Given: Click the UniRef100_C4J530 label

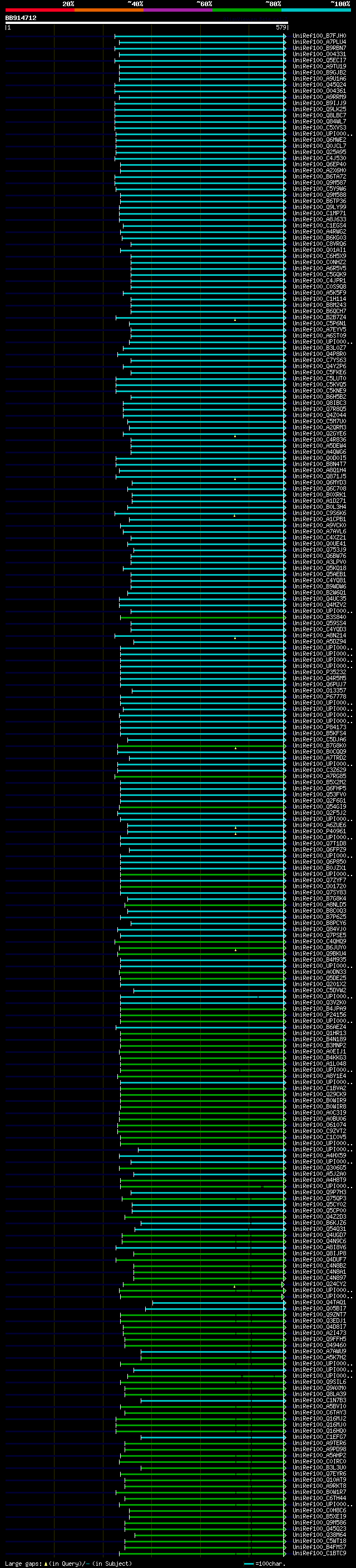Looking at the screenshot, I should (x=319, y=159).
